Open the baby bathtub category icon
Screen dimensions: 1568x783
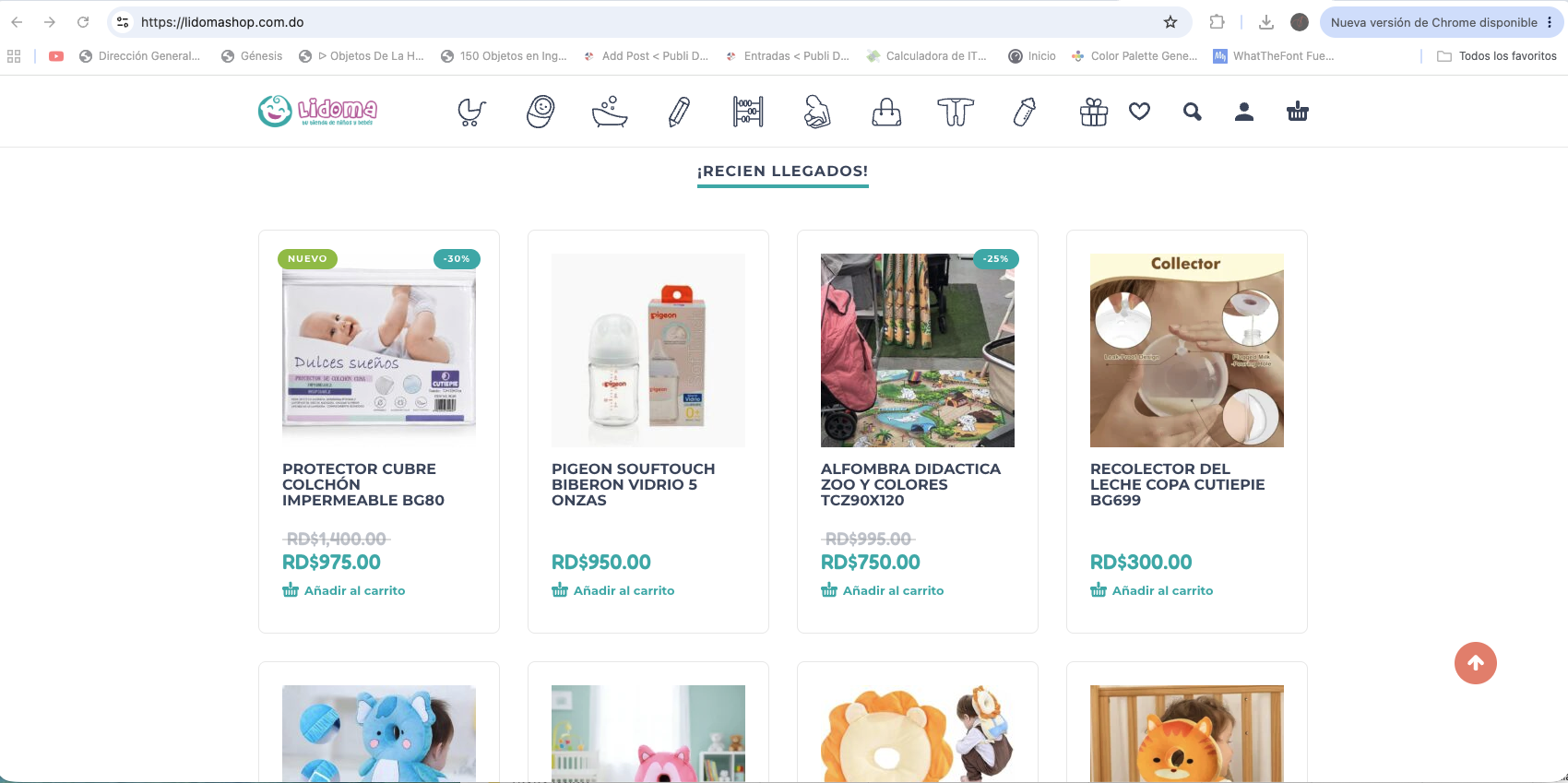click(610, 112)
